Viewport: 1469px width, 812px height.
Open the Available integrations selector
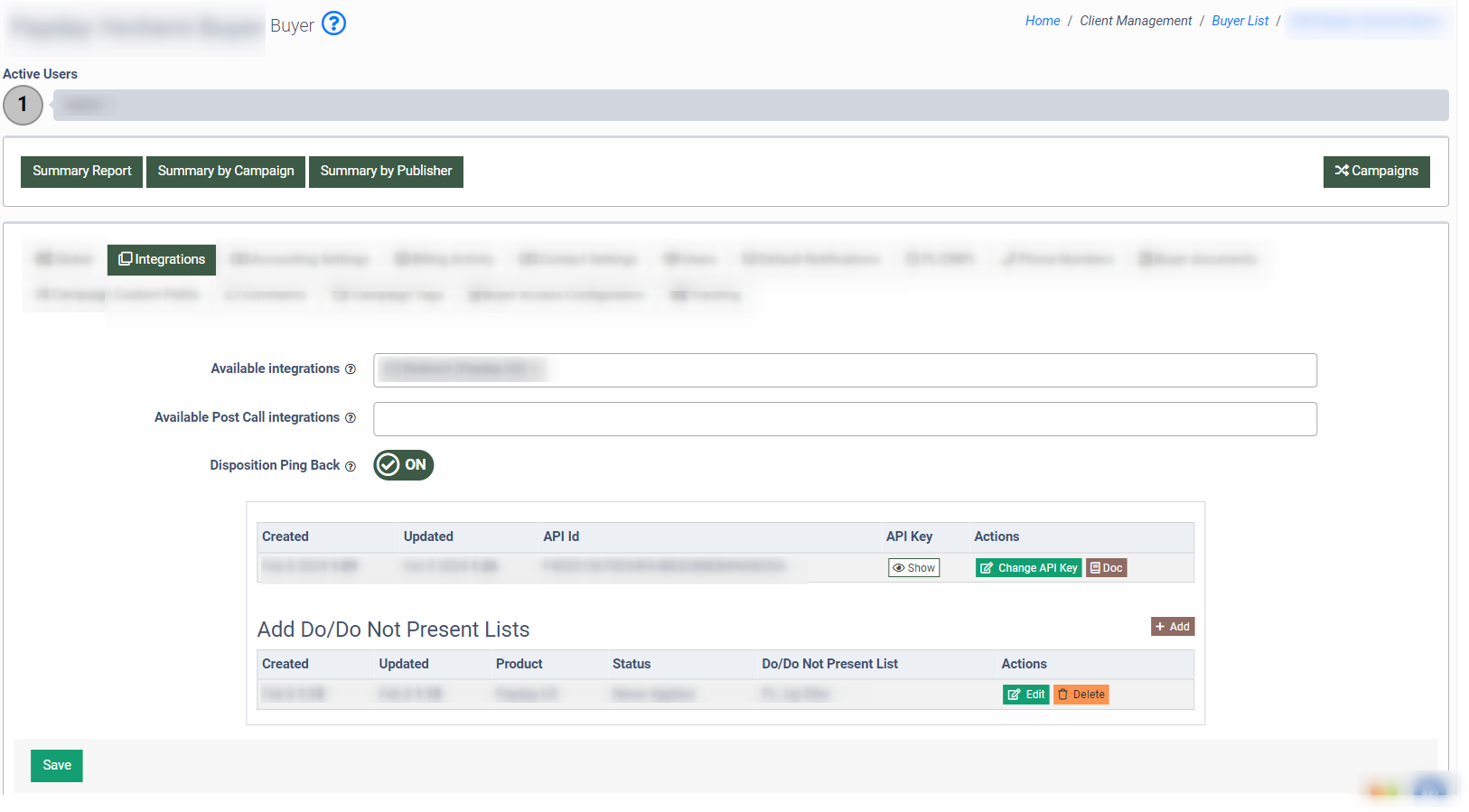coord(931,370)
